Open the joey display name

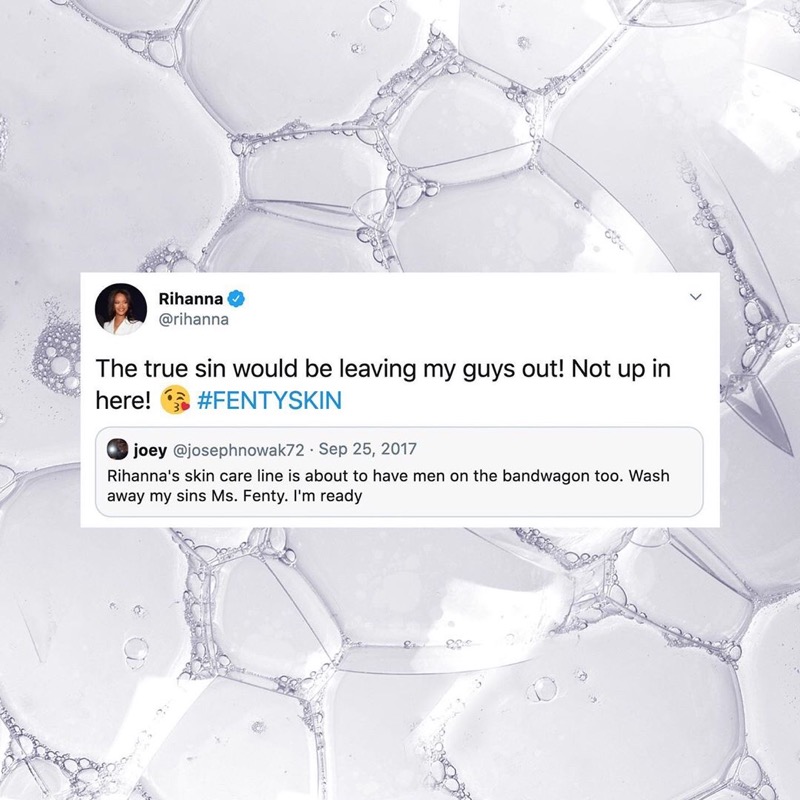tap(150, 450)
